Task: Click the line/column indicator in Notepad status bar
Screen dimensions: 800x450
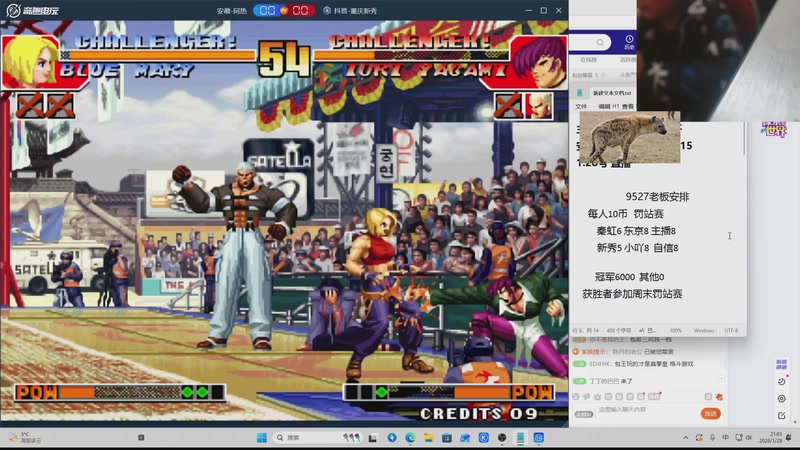Action: pyautogui.click(x=586, y=331)
